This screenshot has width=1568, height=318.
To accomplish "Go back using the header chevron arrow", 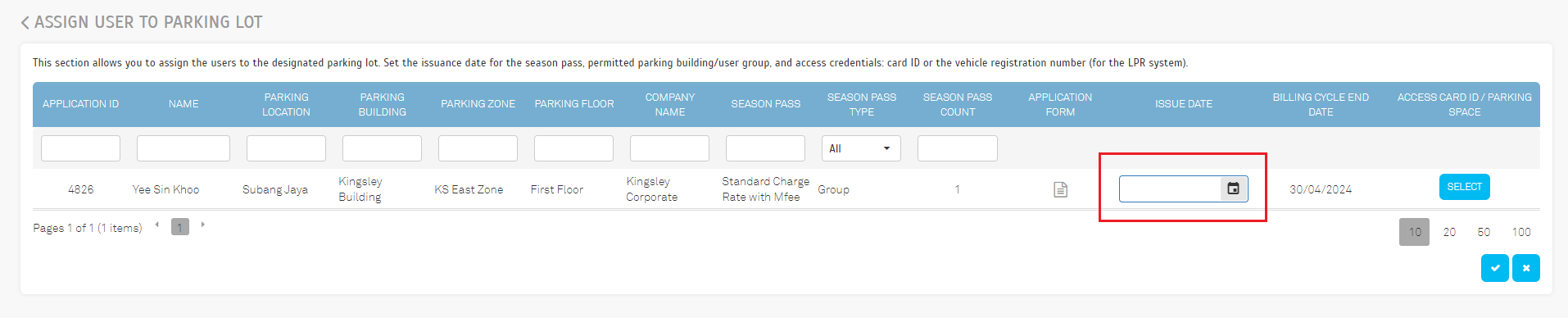I will click(x=25, y=23).
